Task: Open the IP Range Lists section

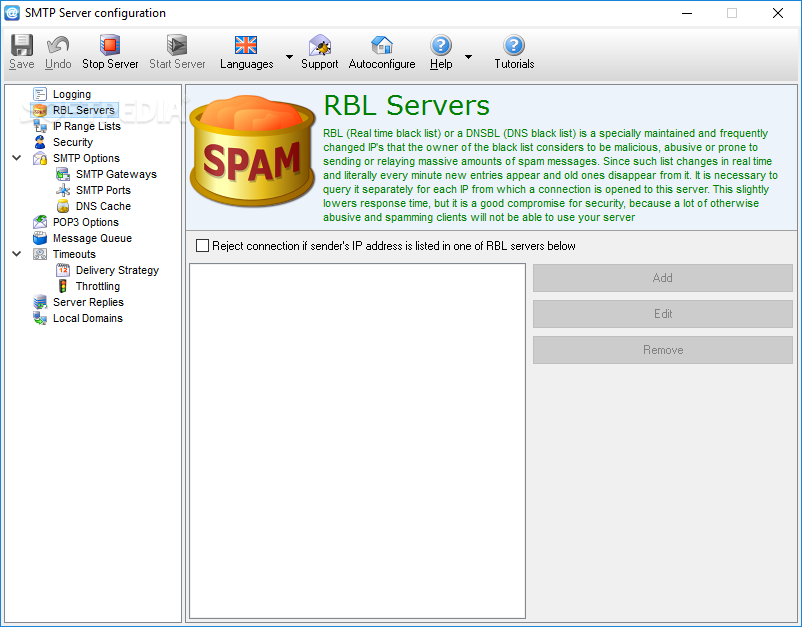Action: 86,126
